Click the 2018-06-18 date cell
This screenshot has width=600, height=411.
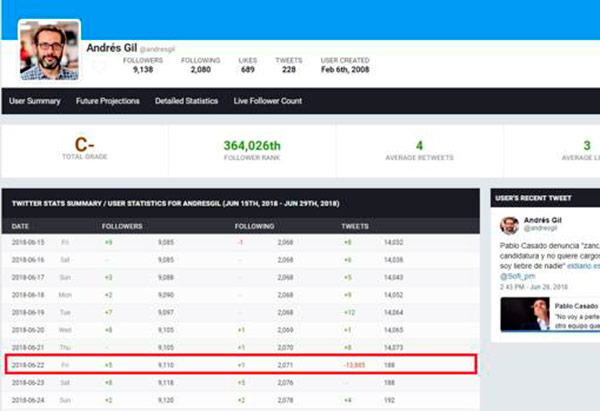pos(28,295)
